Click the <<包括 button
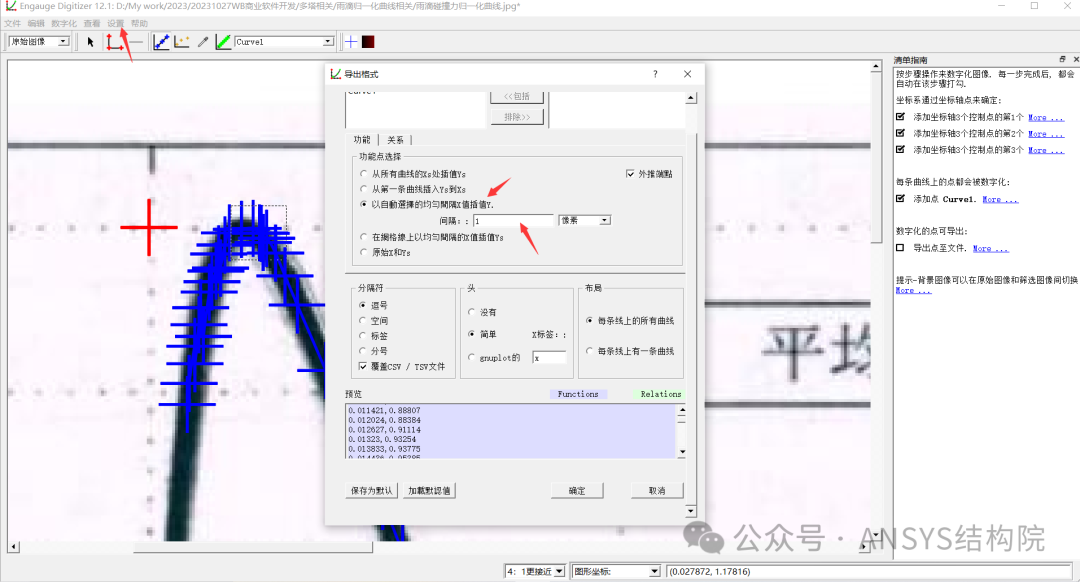This screenshot has width=1080, height=582. [x=517, y=96]
